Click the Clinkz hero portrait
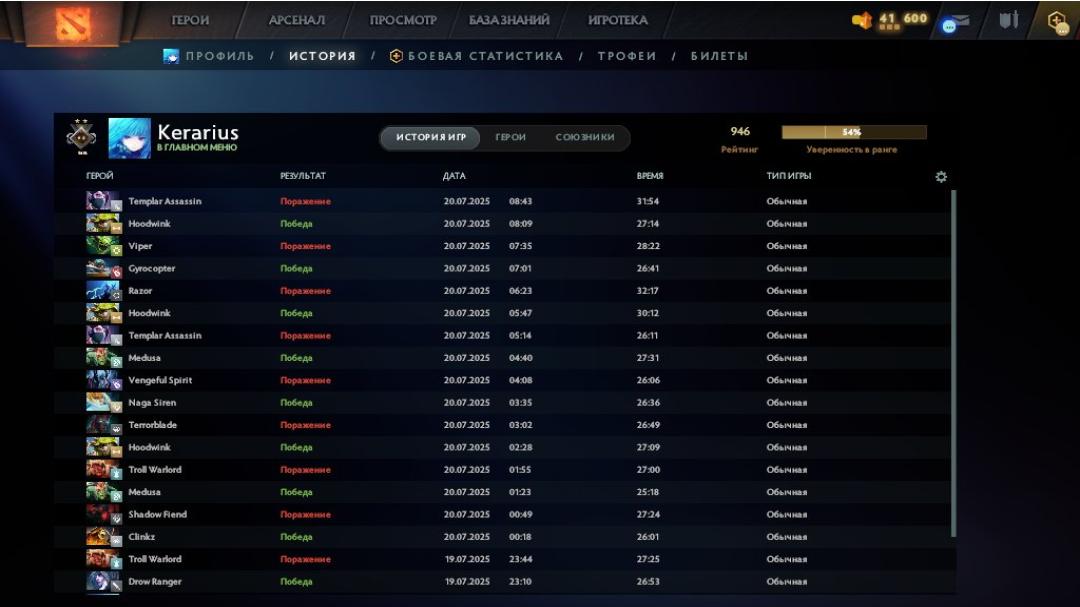This screenshot has height=607, width=1080. point(103,537)
